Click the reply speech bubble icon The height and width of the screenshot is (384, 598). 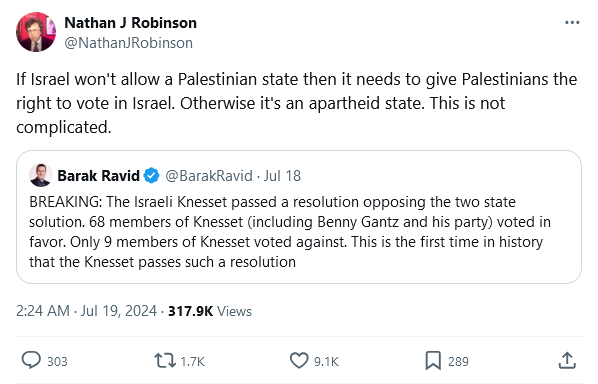tap(31, 360)
